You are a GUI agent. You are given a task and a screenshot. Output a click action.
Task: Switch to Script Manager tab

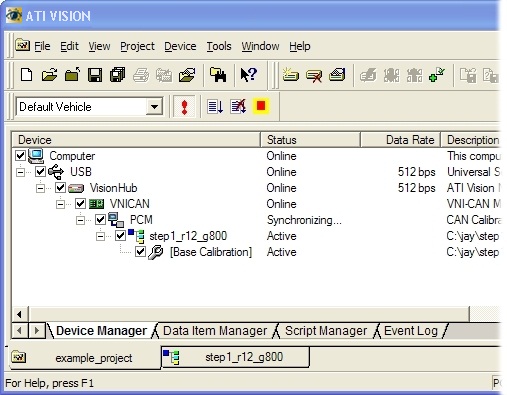pos(326,331)
